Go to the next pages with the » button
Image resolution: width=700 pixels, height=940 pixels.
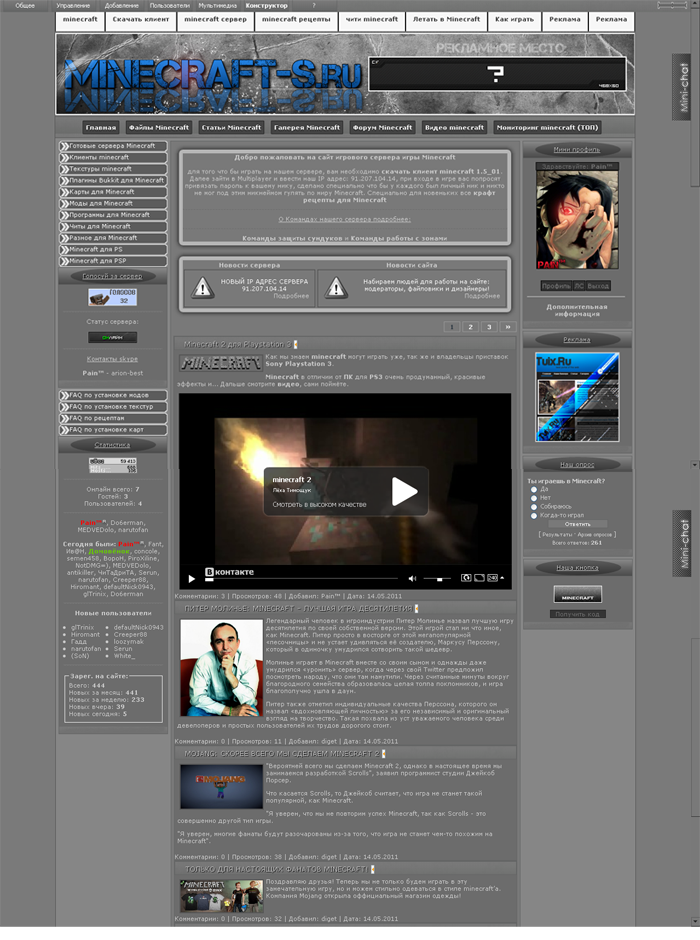(x=508, y=327)
